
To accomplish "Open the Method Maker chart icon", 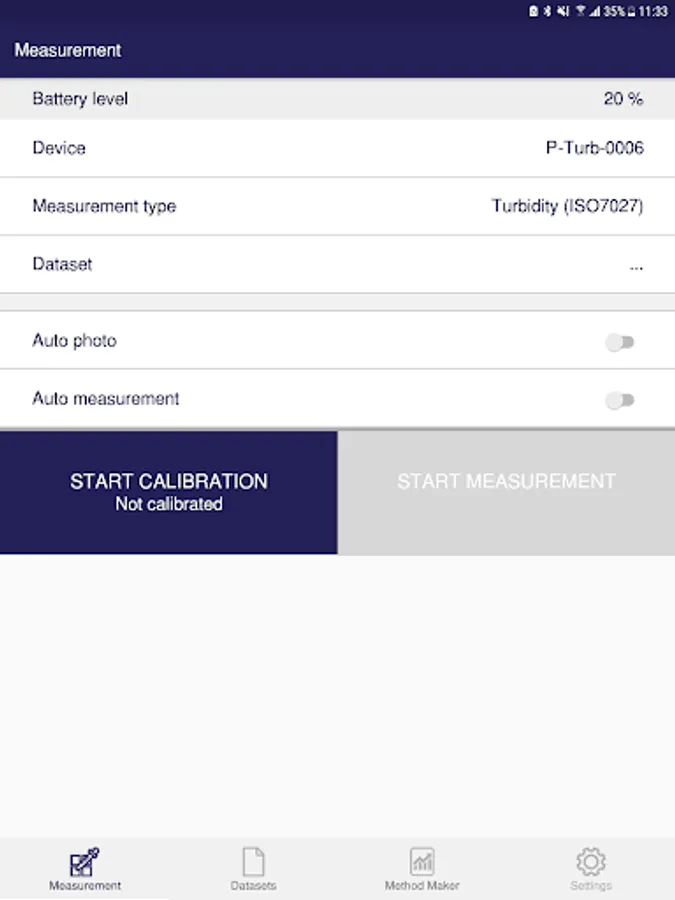I will pyautogui.click(x=422, y=862).
